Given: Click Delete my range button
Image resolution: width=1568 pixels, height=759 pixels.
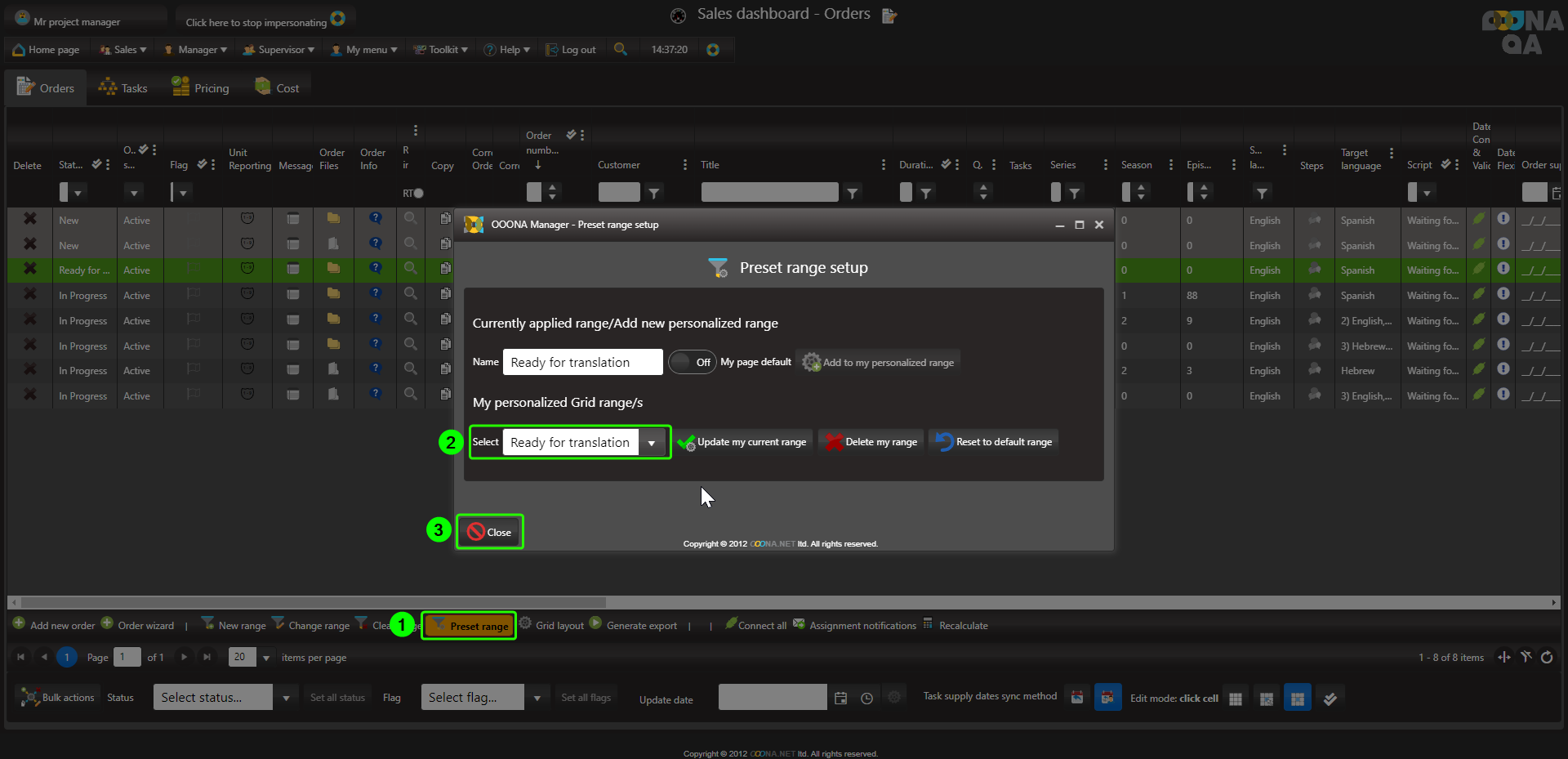Looking at the screenshot, I should pos(871,442).
